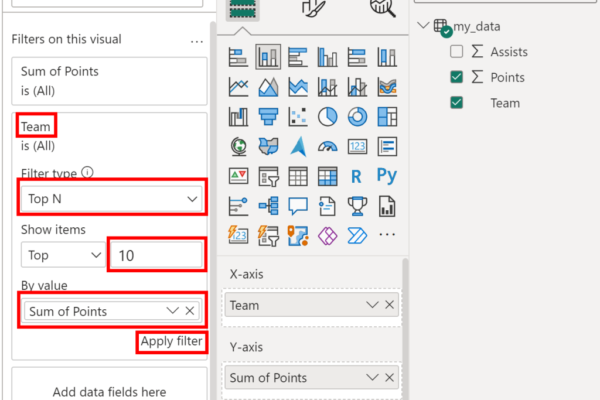Remove Team from the X-axis
Screen dimensions: 600x400
[x=390, y=305]
